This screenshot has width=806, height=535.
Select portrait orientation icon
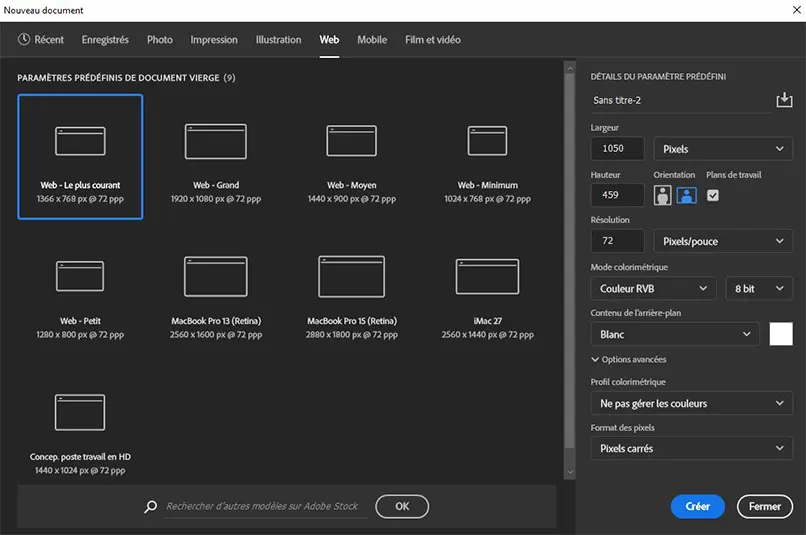662,195
